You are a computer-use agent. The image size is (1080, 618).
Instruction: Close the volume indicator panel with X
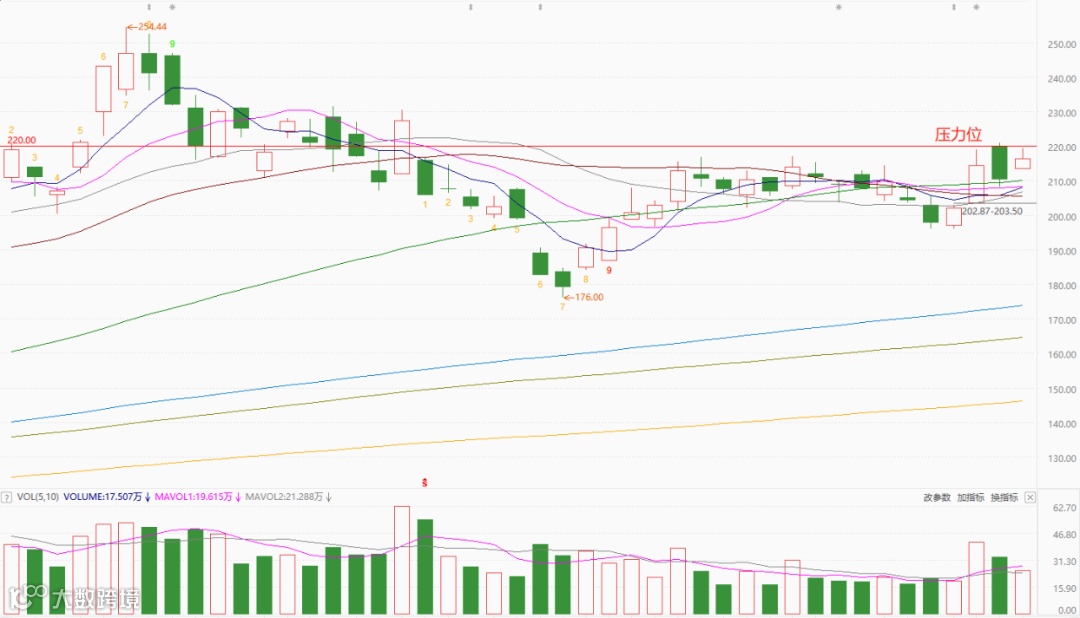1030,497
